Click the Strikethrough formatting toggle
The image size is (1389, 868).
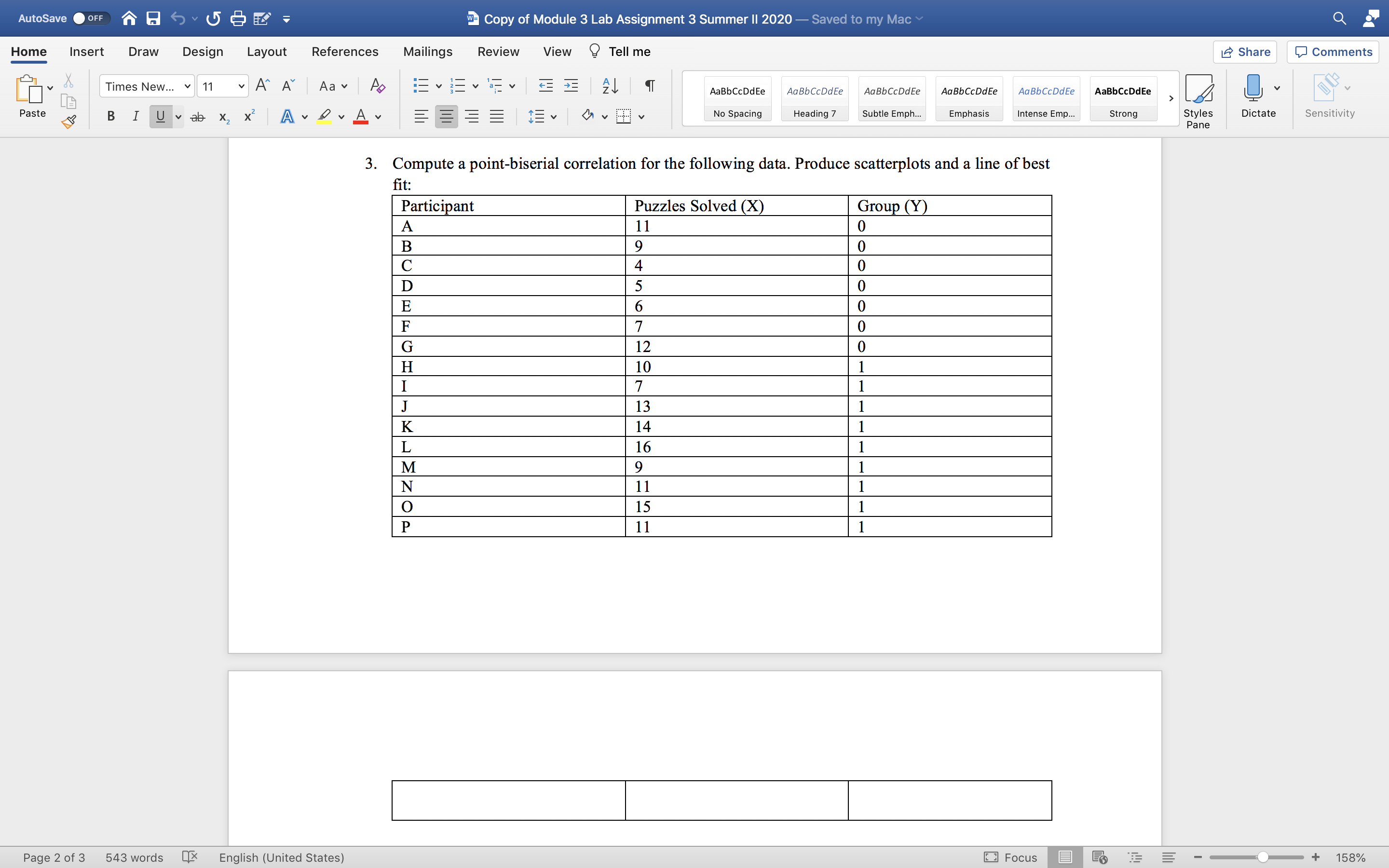coord(196,117)
